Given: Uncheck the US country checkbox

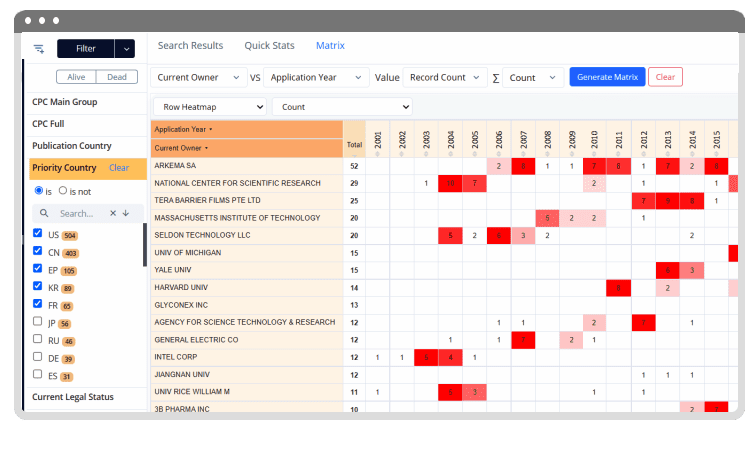Looking at the screenshot, I should [38, 233].
